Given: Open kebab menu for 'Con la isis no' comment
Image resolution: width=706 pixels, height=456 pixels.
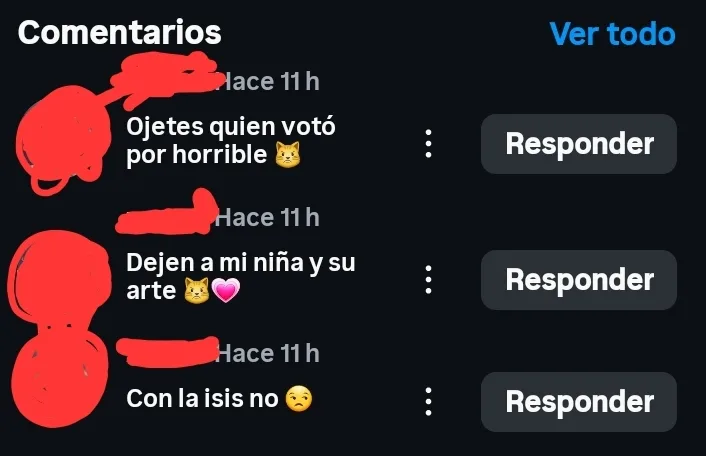Looking at the screenshot, I should [429, 402].
